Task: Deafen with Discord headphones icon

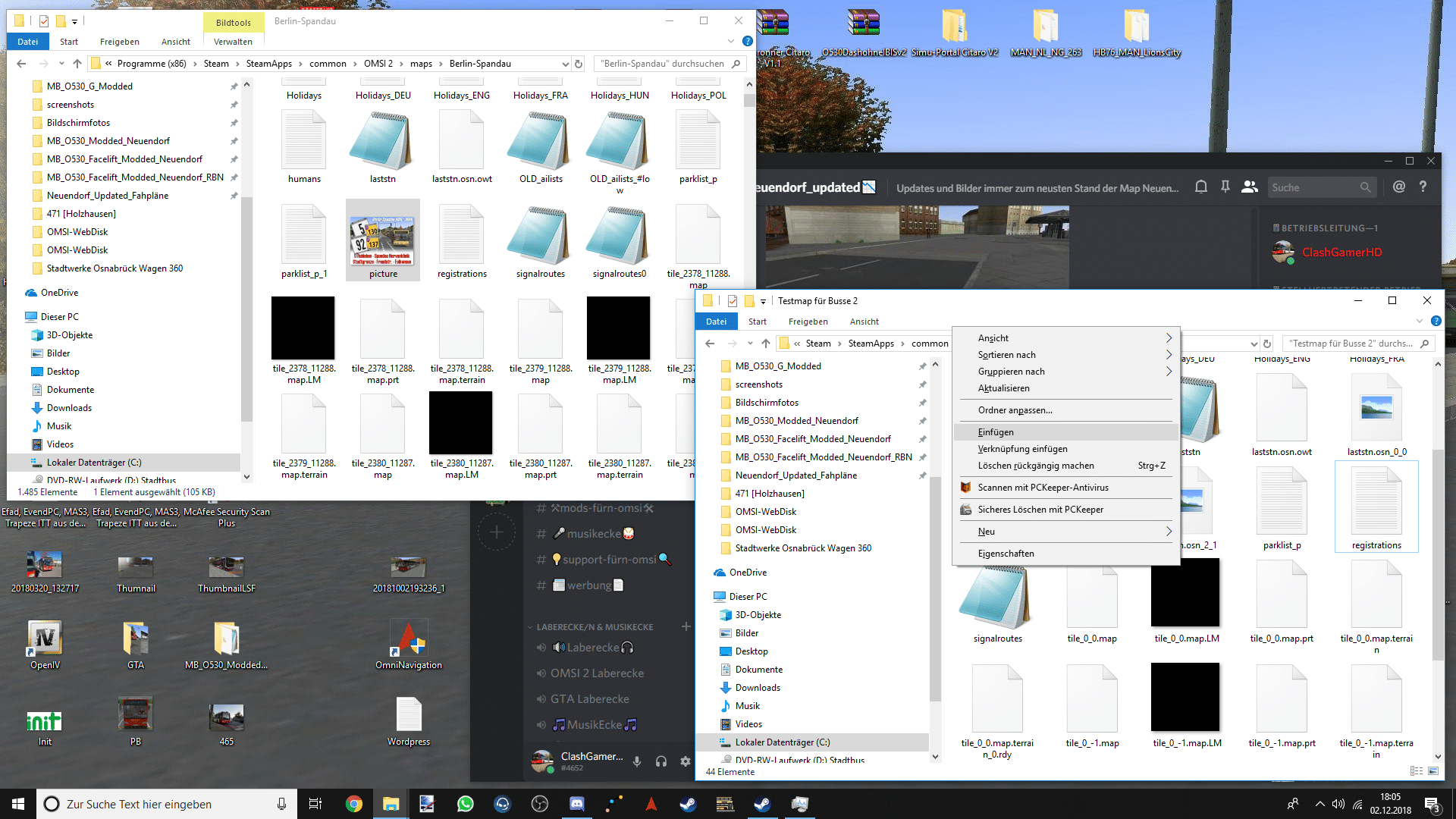Action: (x=661, y=761)
